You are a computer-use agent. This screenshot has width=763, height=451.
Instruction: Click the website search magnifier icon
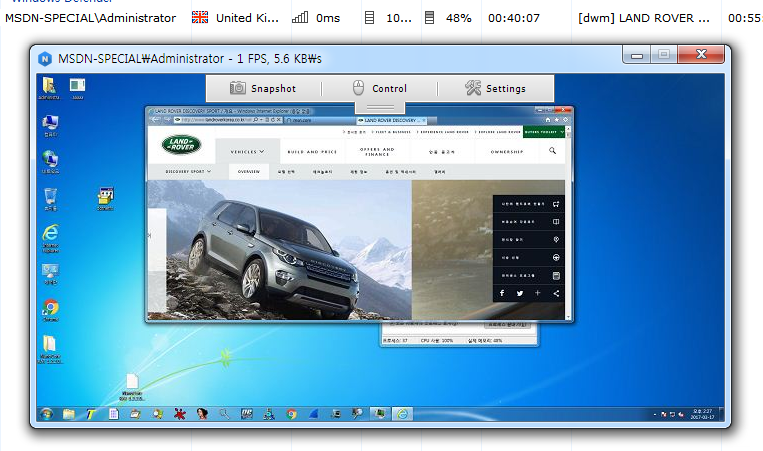[x=552, y=151]
